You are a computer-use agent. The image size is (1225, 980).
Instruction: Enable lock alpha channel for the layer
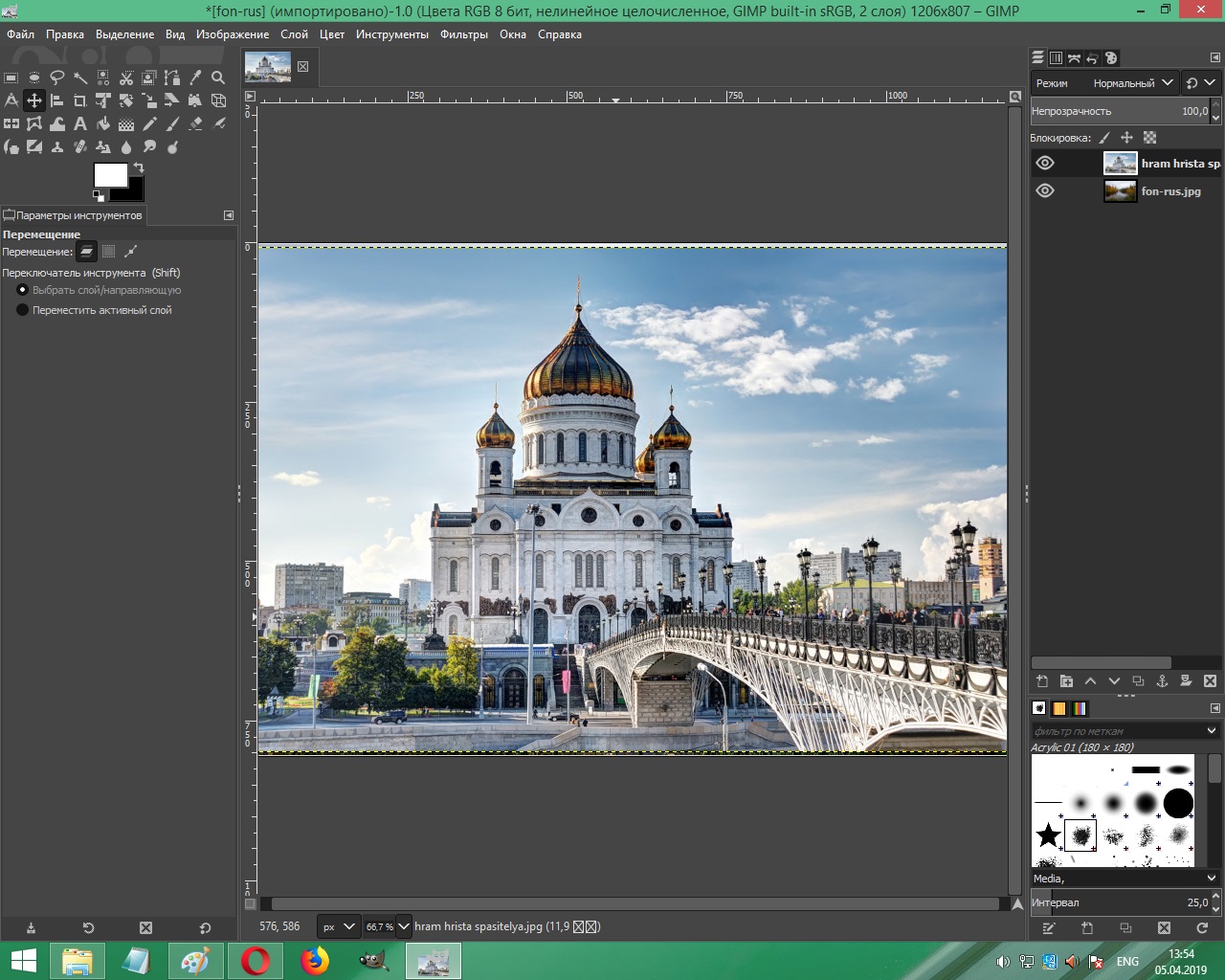coord(1149,138)
